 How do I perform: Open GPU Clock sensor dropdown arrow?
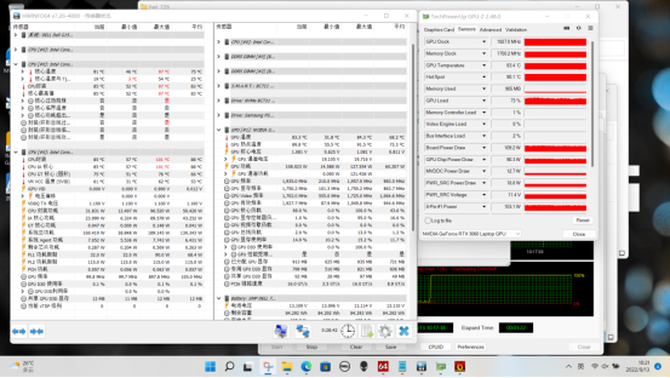(x=484, y=42)
